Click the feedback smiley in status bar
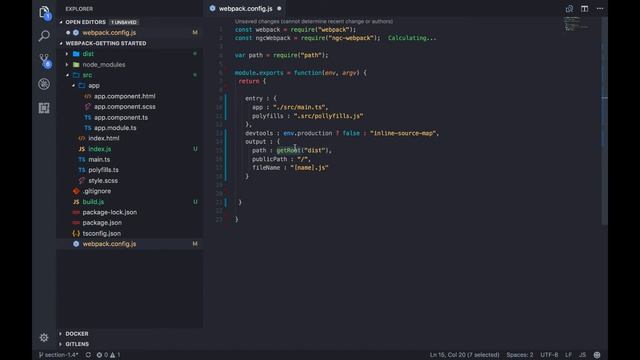640x360 pixels. click(597, 355)
